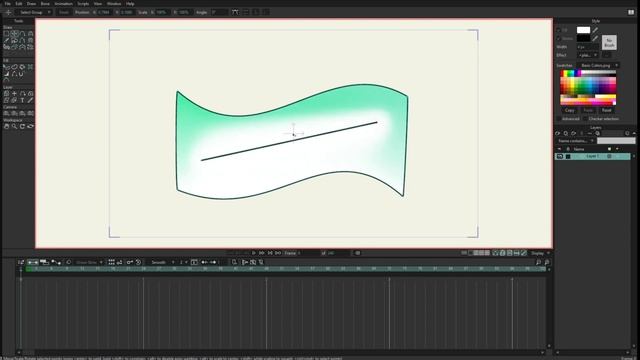
Task: Choose the Transform Layer cross-arrow tool
Action: point(14,93)
